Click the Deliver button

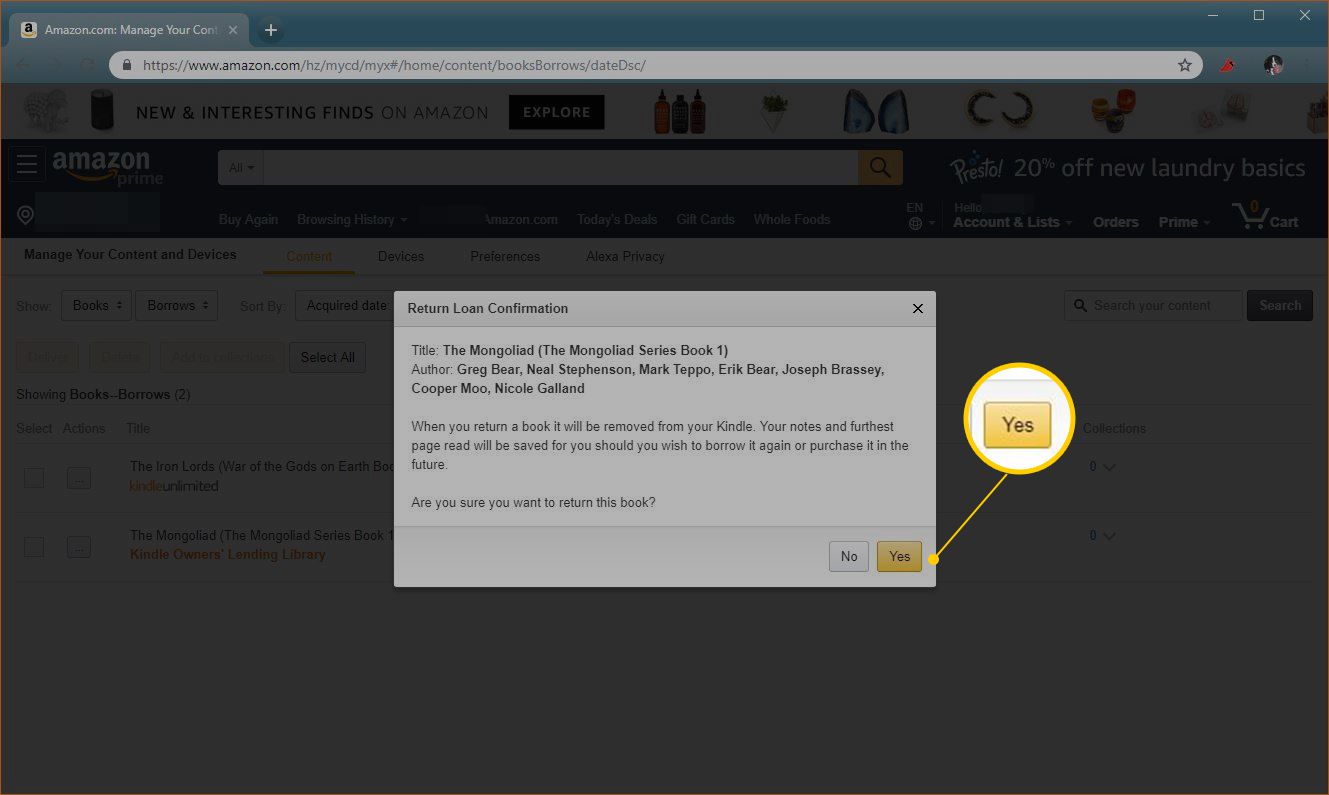coord(49,357)
